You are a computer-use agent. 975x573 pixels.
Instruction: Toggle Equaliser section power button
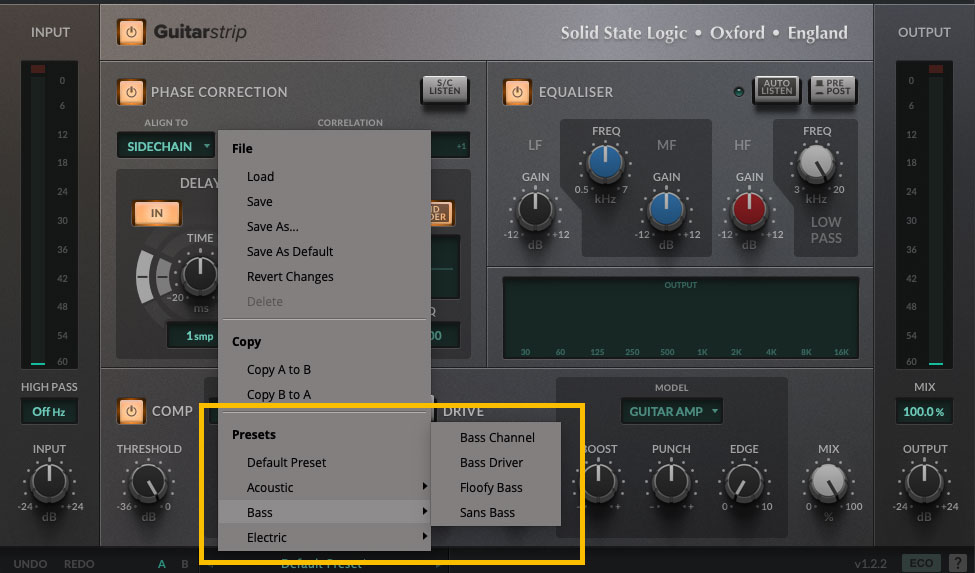tap(517, 92)
